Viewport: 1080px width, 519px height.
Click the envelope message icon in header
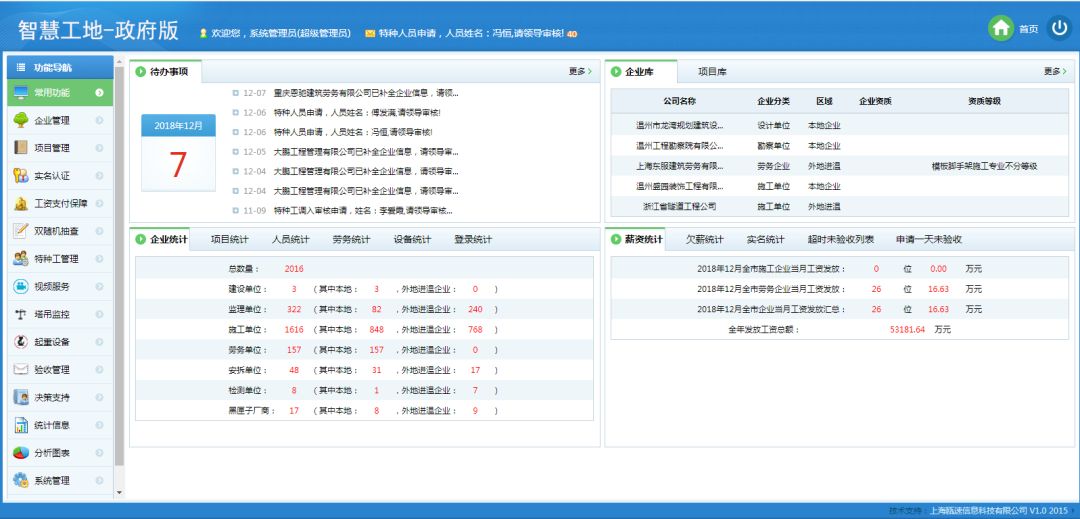[x=370, y=33]
